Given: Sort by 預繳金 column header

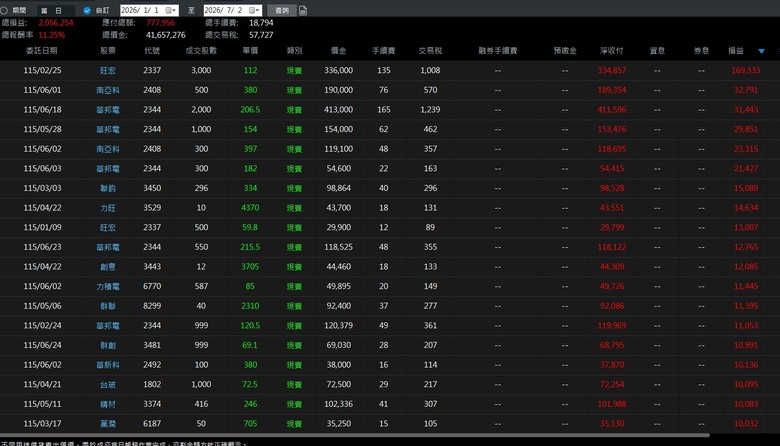Looking at the screenshot, I should 565,51.
